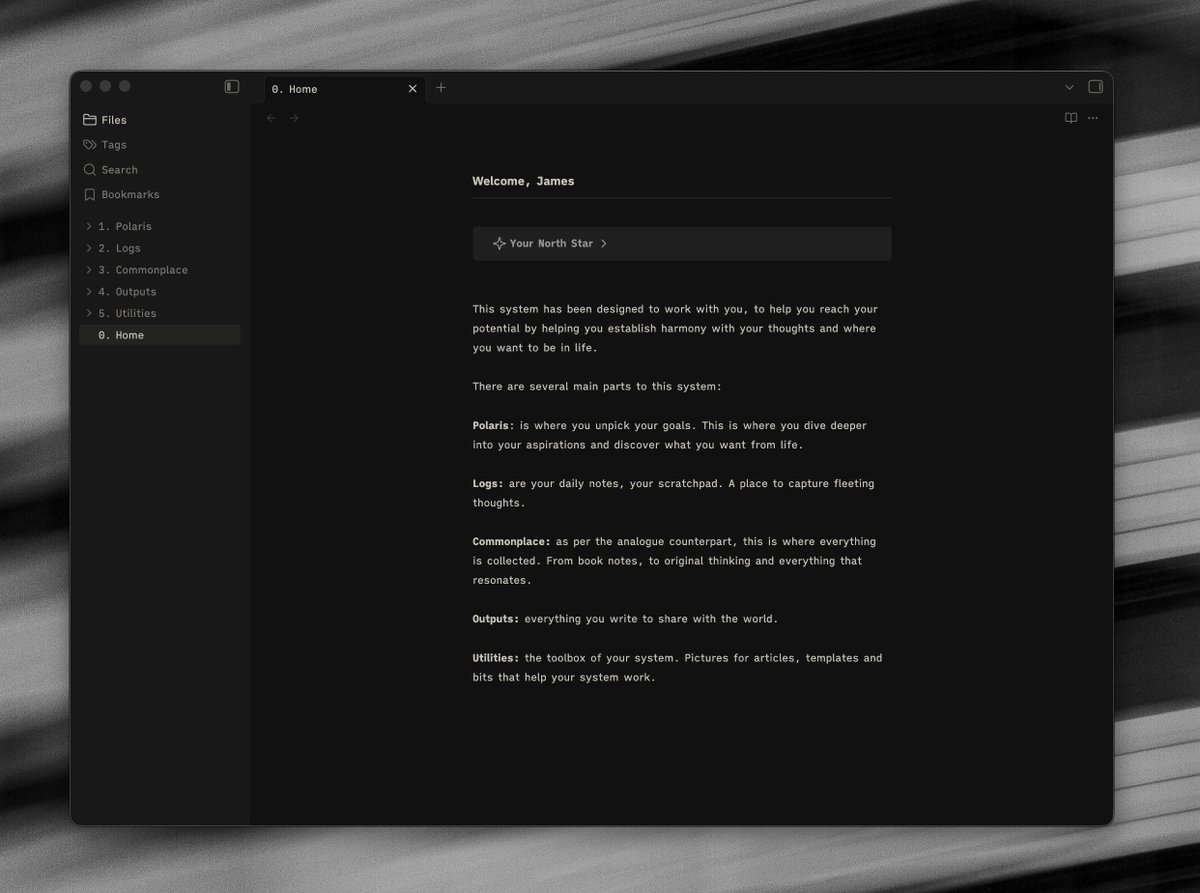Click the bold Polaris: text
The height and width of the screenshot is (893, 1200).
[x=493, y=426]
